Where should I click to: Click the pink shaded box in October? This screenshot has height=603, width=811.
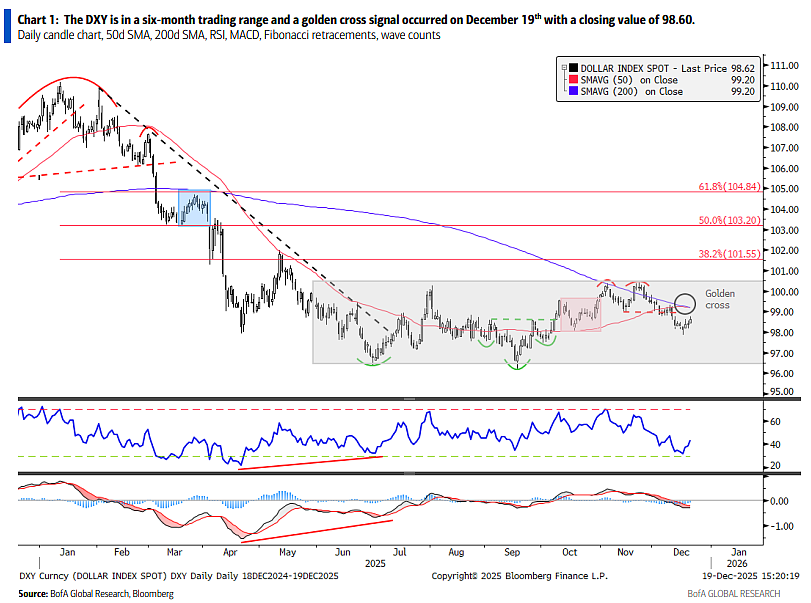coord(580,314)
